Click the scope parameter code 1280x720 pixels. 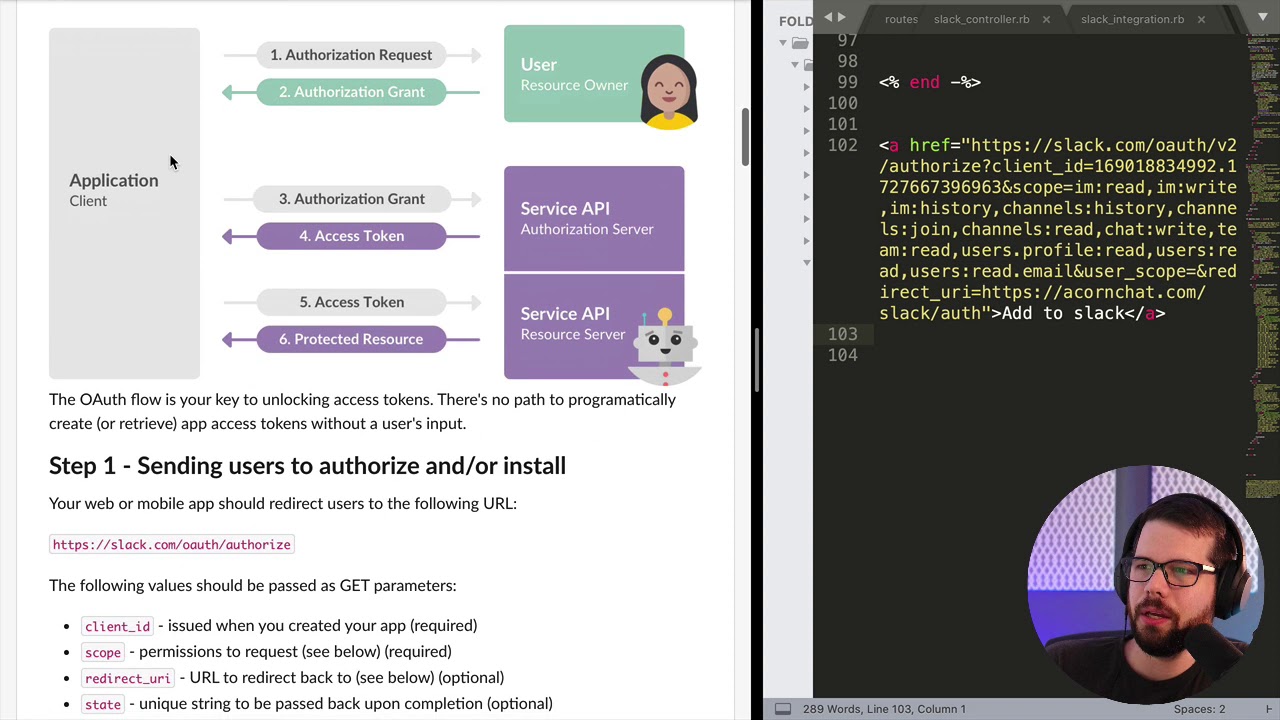click(102, 653)
